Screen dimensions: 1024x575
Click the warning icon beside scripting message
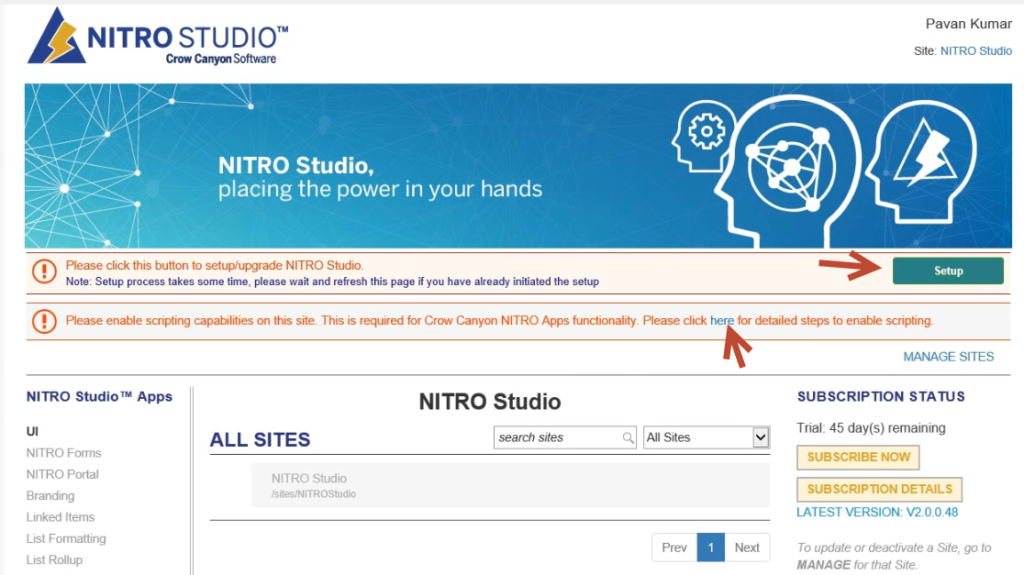[44, 321]
